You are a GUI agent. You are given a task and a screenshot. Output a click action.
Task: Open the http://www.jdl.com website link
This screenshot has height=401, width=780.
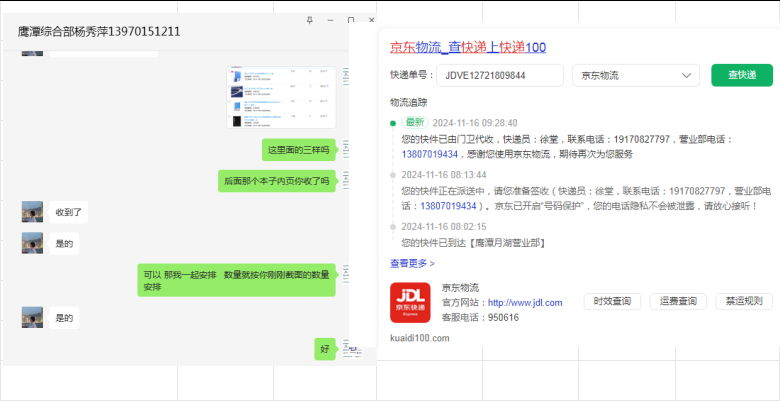525,302
